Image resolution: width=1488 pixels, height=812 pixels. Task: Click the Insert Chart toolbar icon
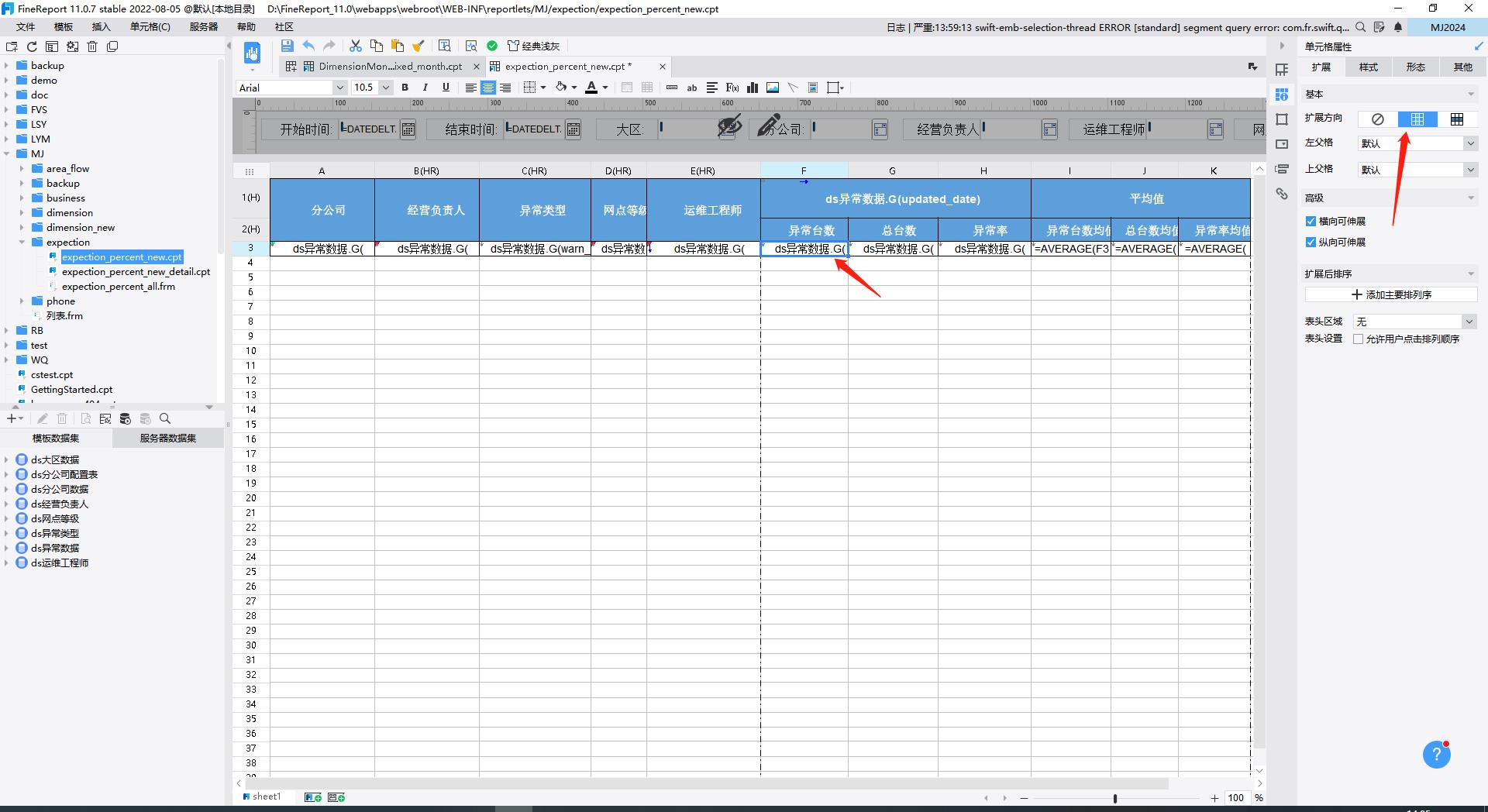tap(752, 88)
